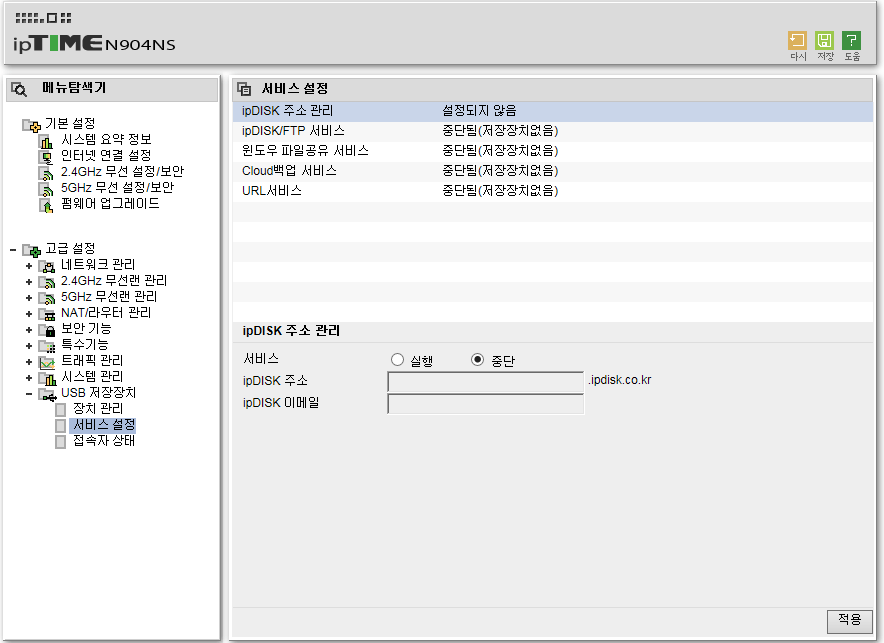884x643 pixels.
Task: Click the 적용 apply button
Action: [849, 620]
